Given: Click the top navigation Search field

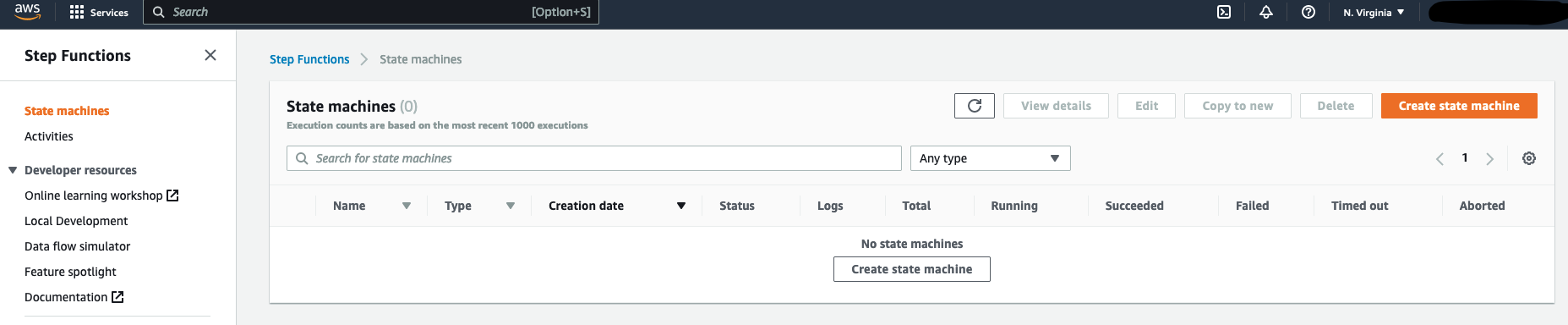Looking at the screenshot, I should coord(372,12).
